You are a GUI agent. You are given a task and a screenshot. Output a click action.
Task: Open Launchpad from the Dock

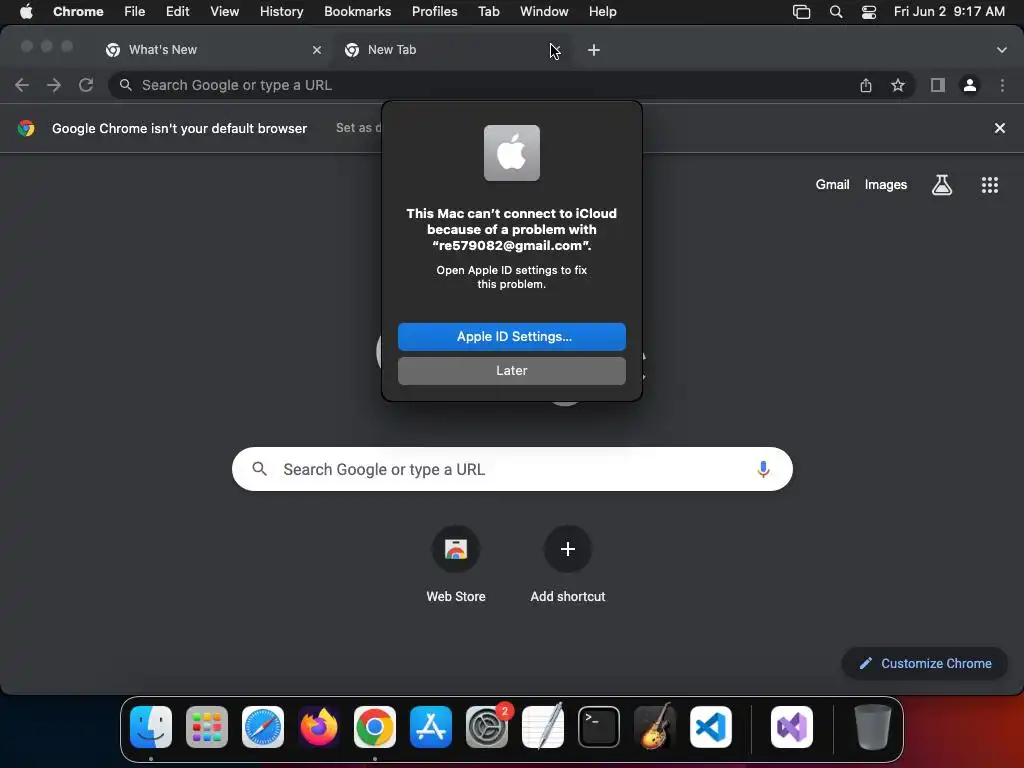207,727
